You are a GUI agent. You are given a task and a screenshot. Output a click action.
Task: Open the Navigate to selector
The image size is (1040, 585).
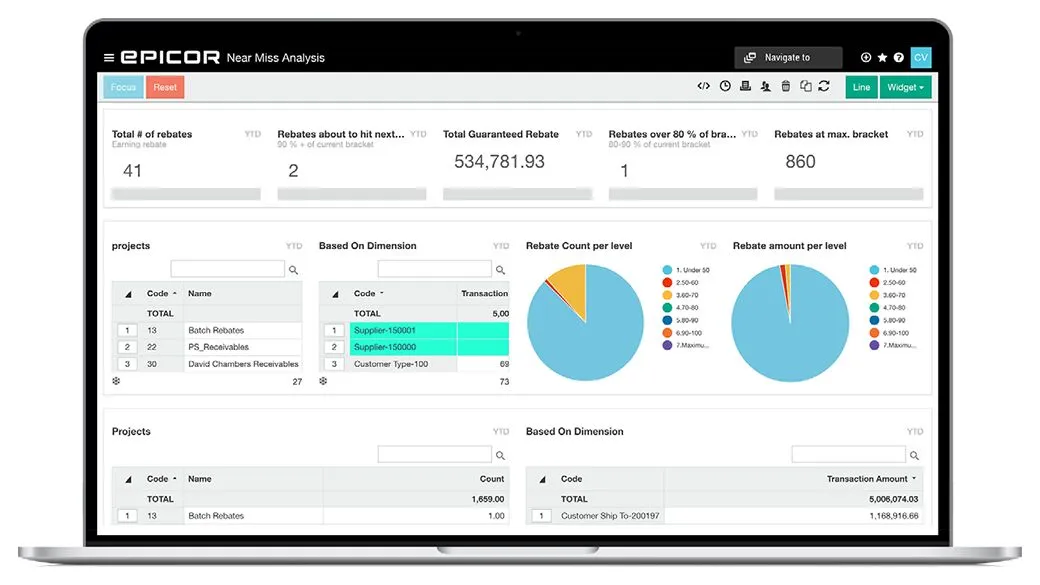coord(788,58)
